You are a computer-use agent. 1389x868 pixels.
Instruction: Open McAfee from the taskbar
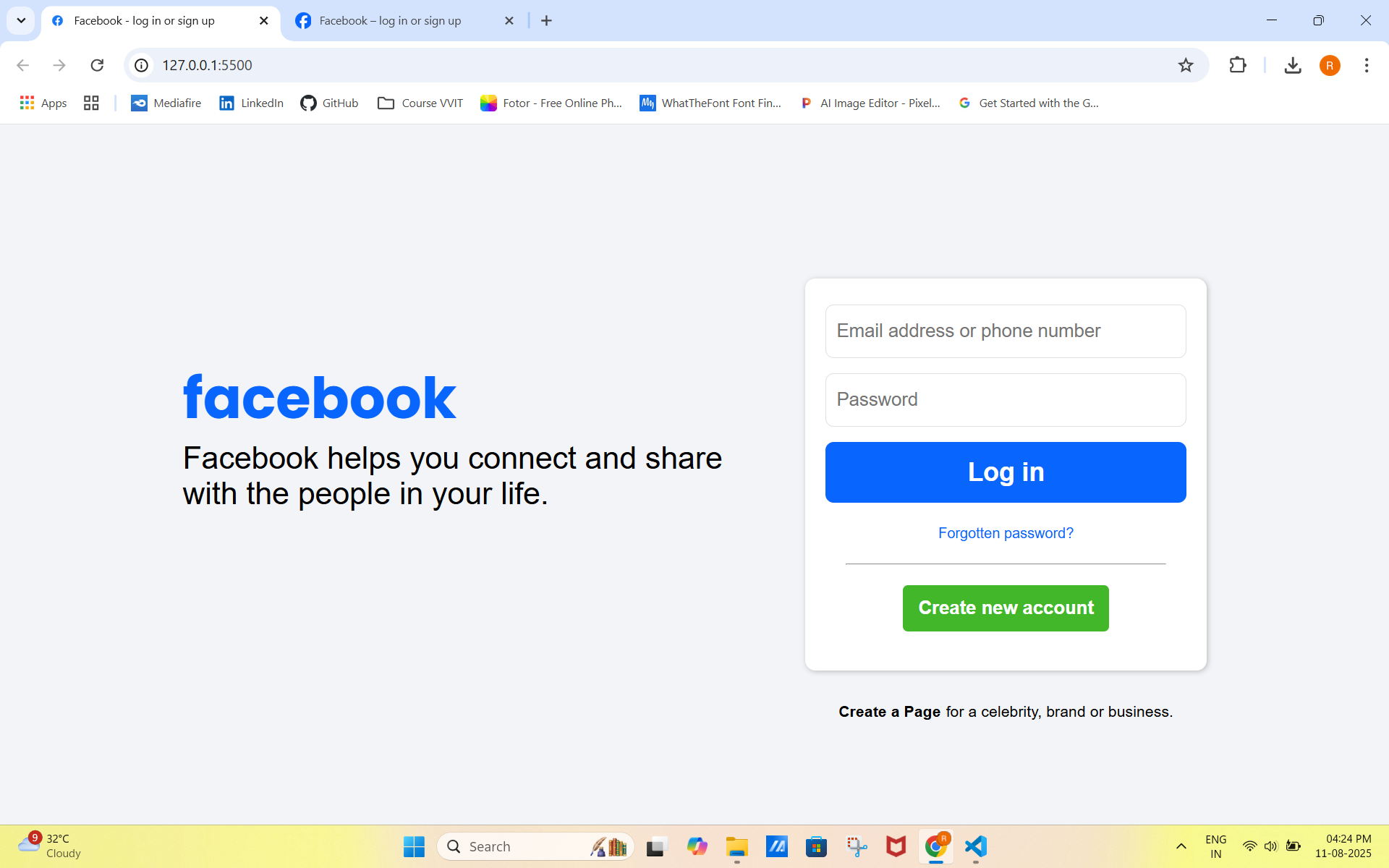(x=896, y=846)
